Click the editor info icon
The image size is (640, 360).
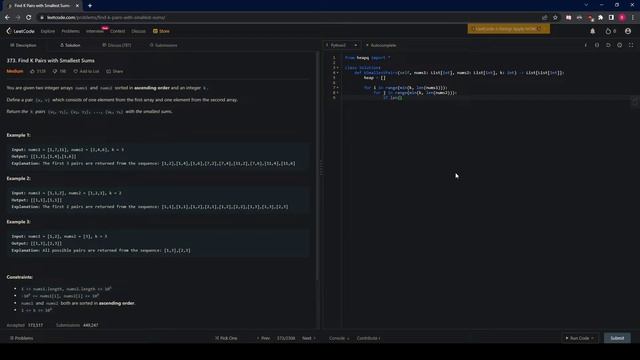click(x=586, y=45)
